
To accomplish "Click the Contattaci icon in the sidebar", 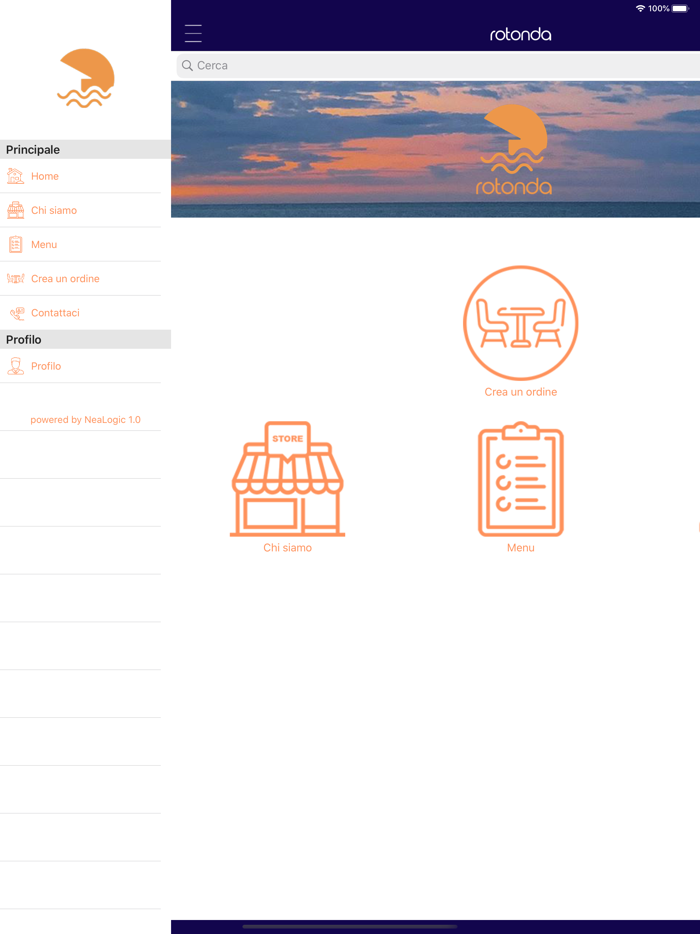I will tap(15, 313).
